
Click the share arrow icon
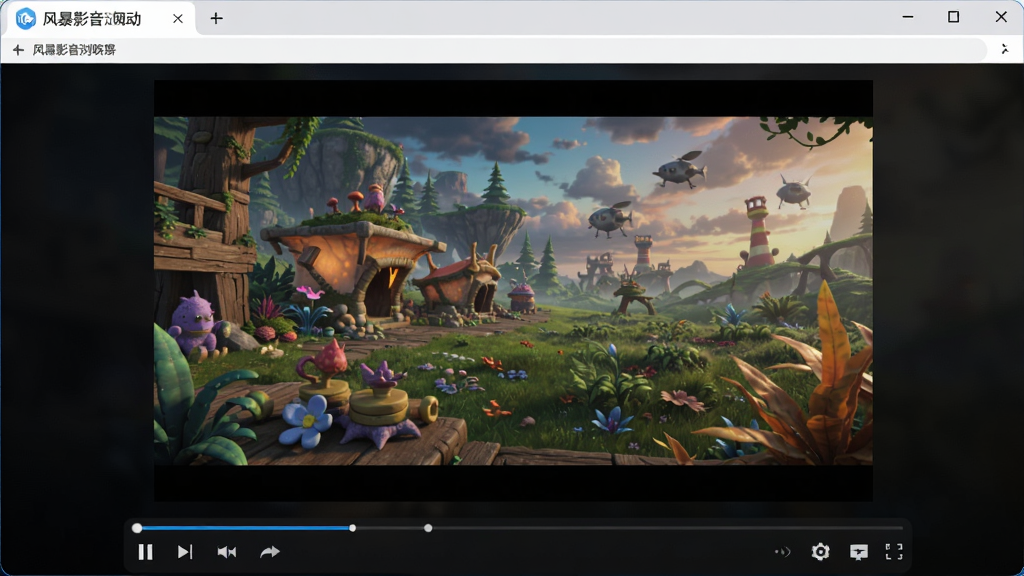[x=270, y=552]
